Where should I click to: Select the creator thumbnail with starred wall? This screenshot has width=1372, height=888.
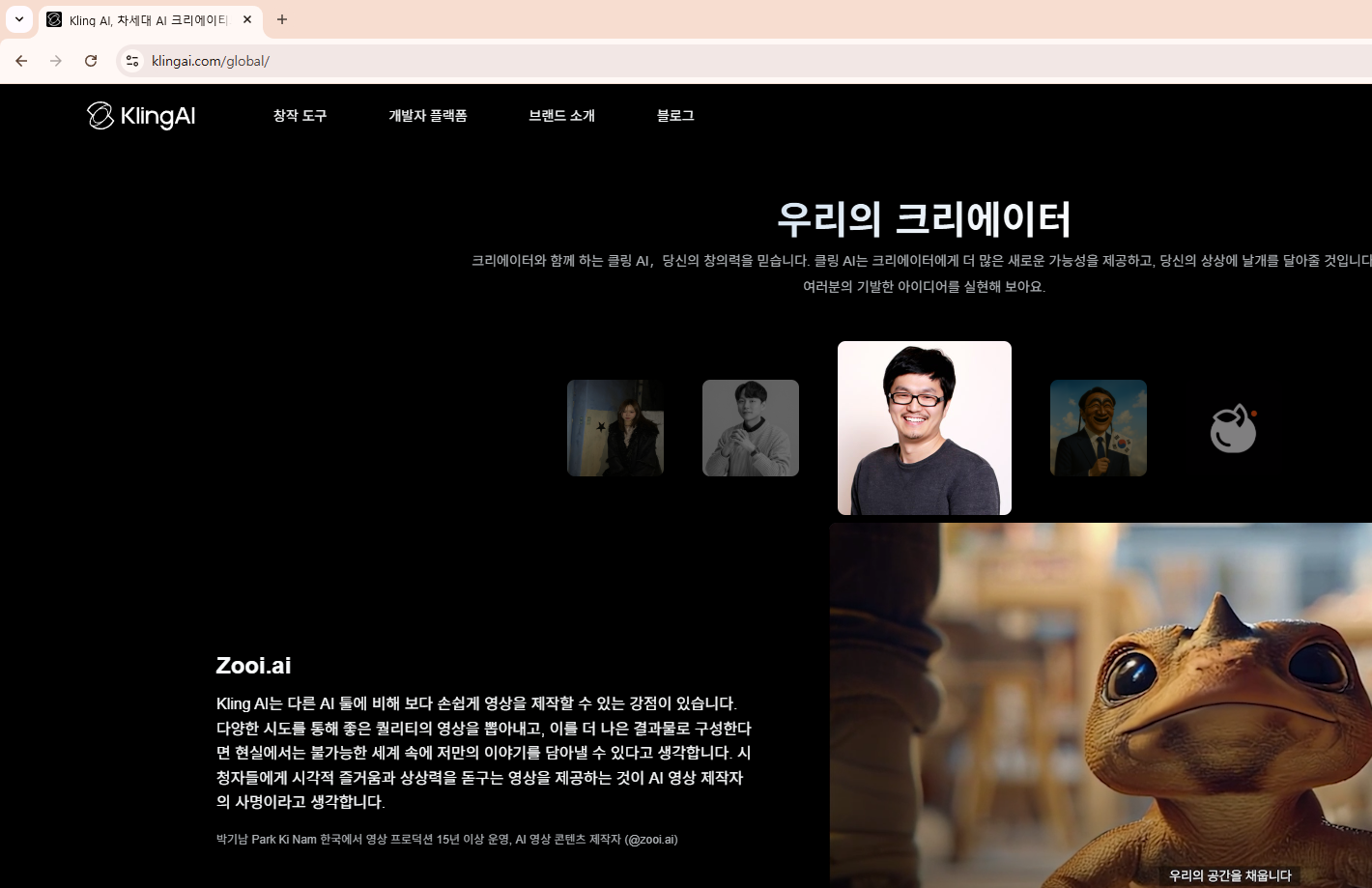tap(615, 428)
